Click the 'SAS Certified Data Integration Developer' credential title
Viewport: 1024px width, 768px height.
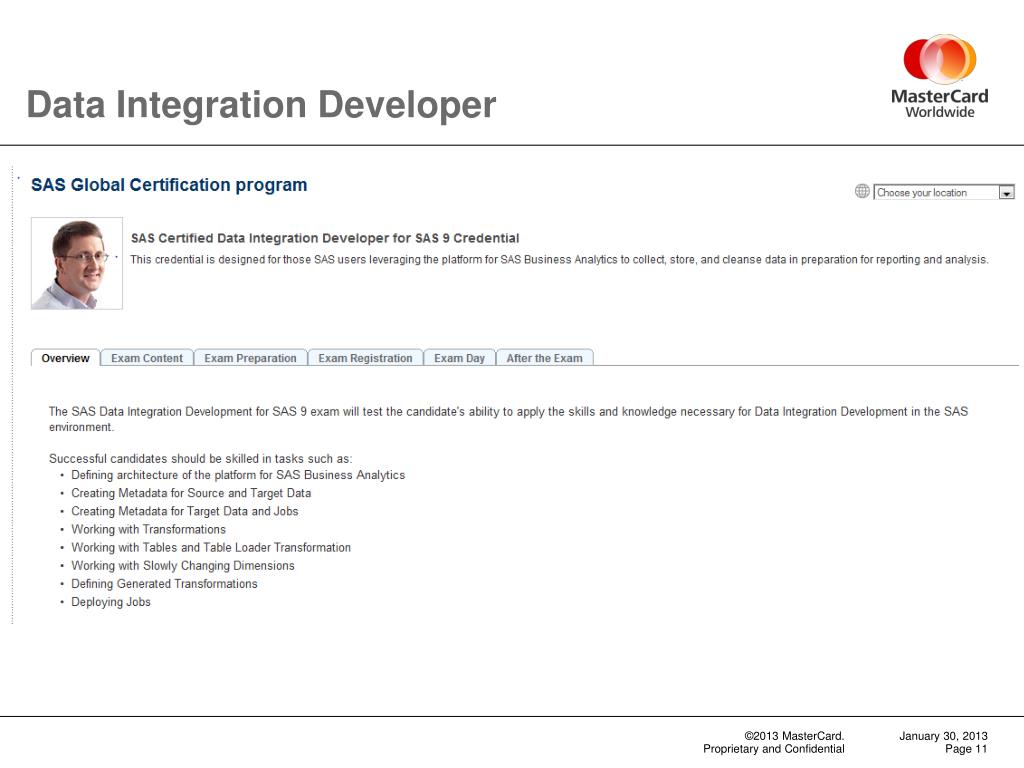tap(325, 238)
